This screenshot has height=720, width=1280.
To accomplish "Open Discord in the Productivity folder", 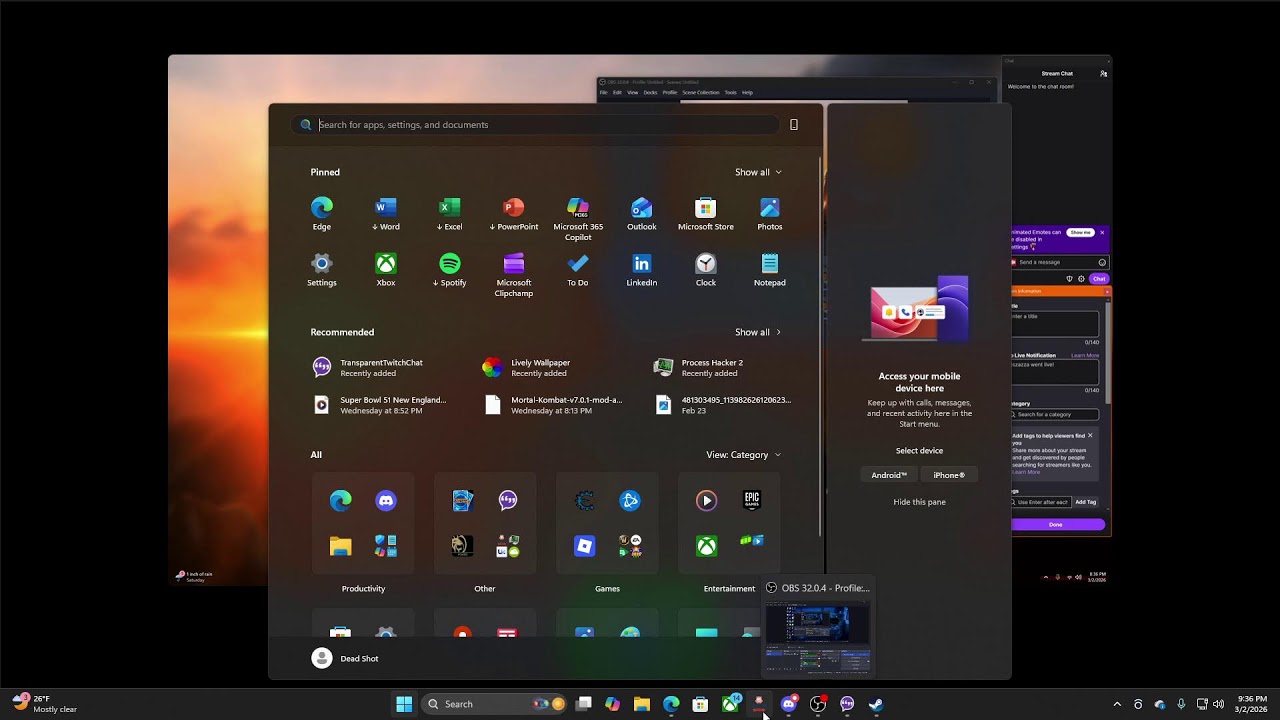I will (x=386, y=501).
